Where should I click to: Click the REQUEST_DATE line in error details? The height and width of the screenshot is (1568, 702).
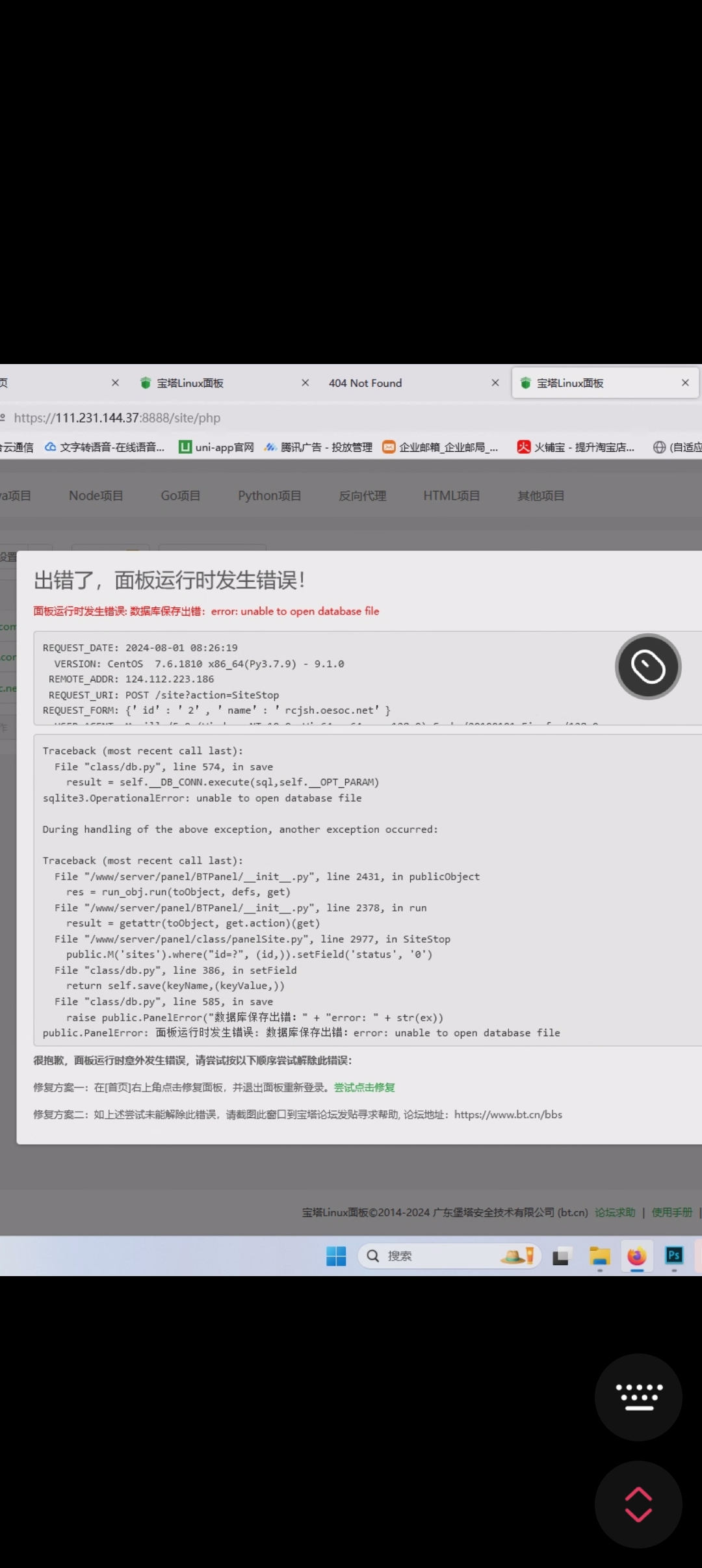tap(140, 648)
